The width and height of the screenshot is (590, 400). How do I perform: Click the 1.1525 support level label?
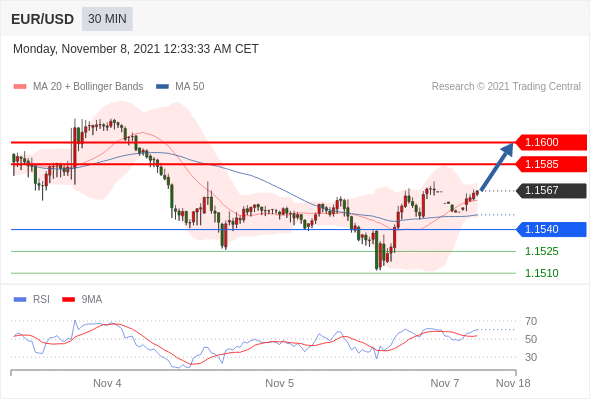pyautogui.click(x=542, y=251)
